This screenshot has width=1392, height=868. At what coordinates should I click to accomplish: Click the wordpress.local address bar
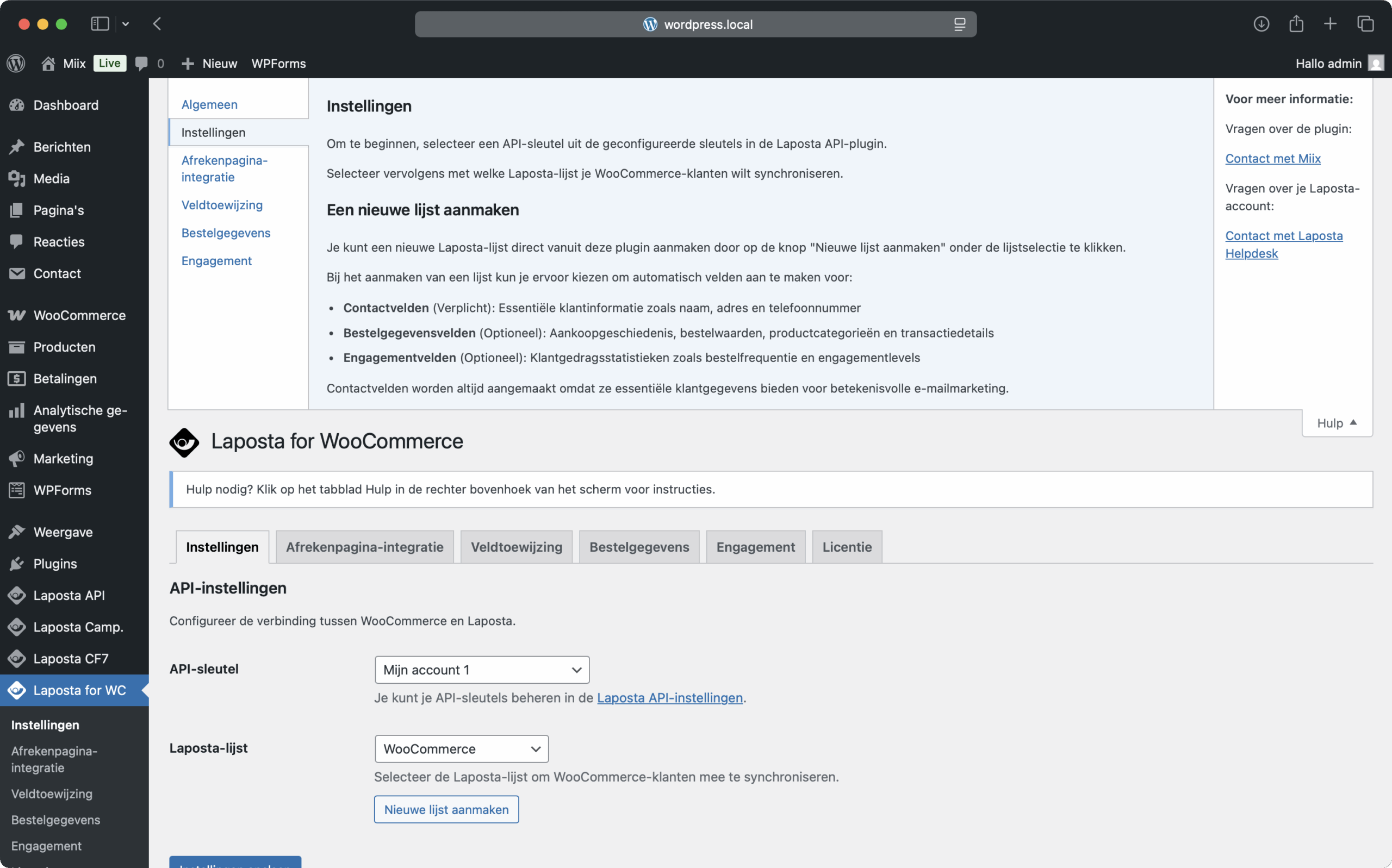coord(695,24)
